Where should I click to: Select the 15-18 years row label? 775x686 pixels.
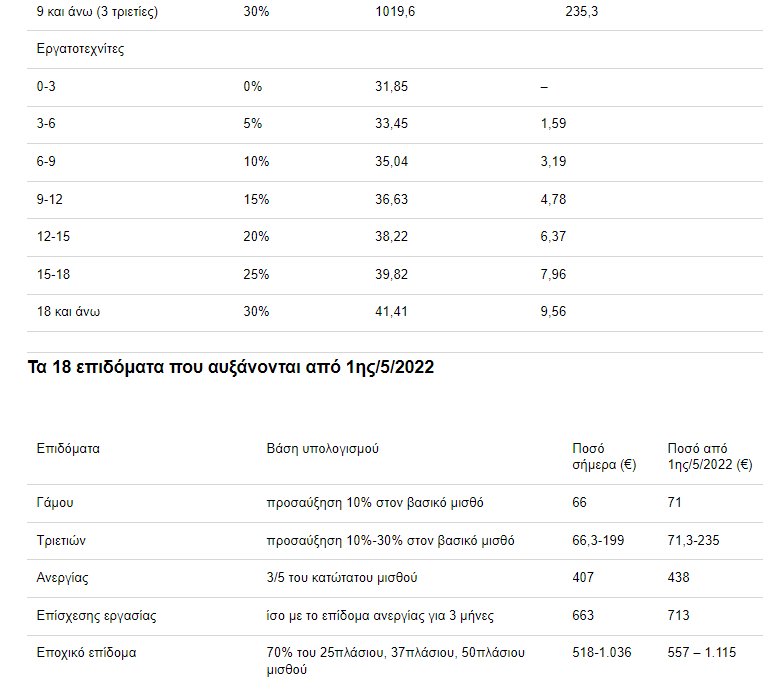[x=53, y=274]
